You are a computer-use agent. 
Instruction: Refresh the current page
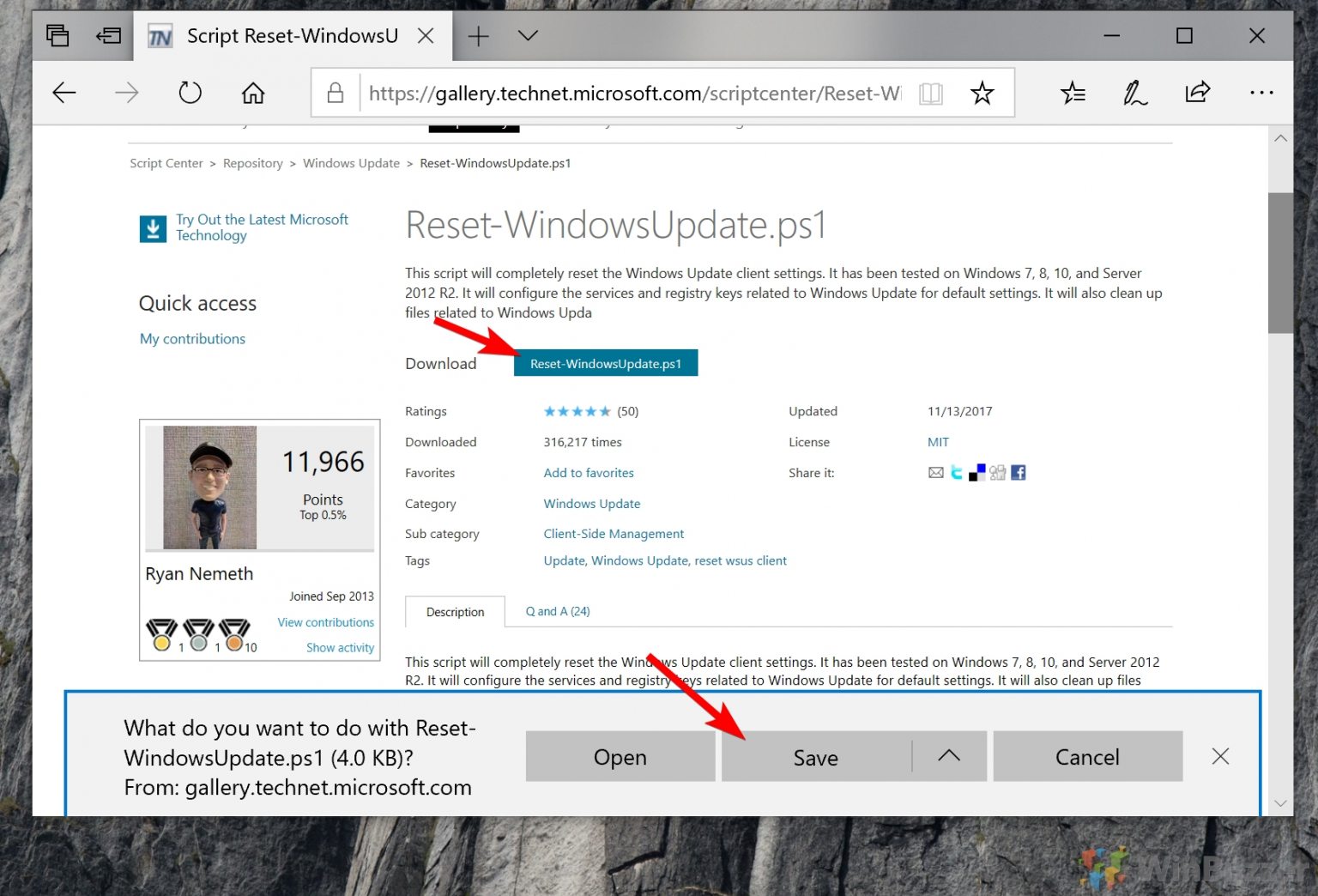[x=190, y=92]
